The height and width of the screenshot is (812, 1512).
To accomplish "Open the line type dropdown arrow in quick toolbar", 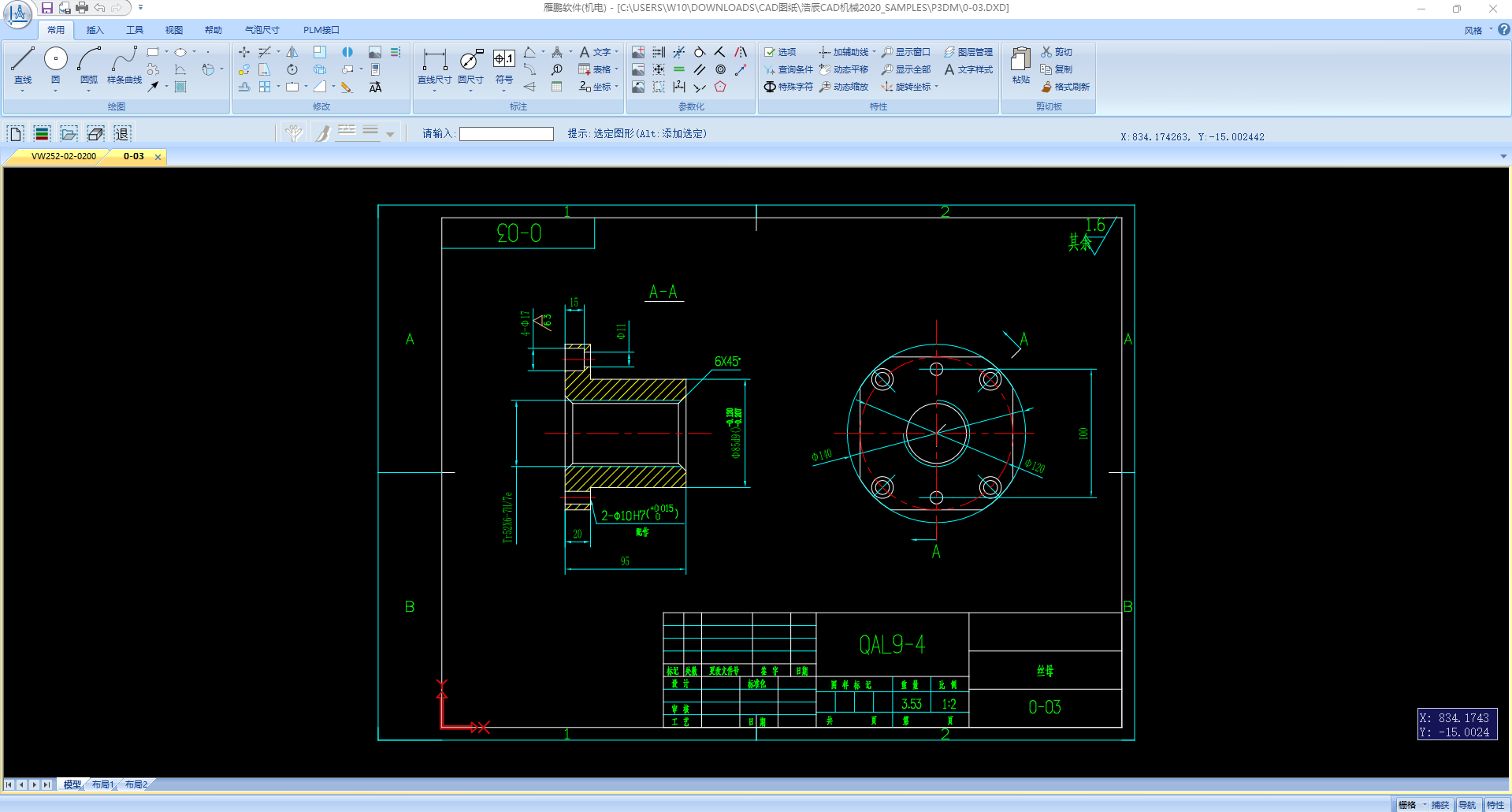I will click(390, 135).
